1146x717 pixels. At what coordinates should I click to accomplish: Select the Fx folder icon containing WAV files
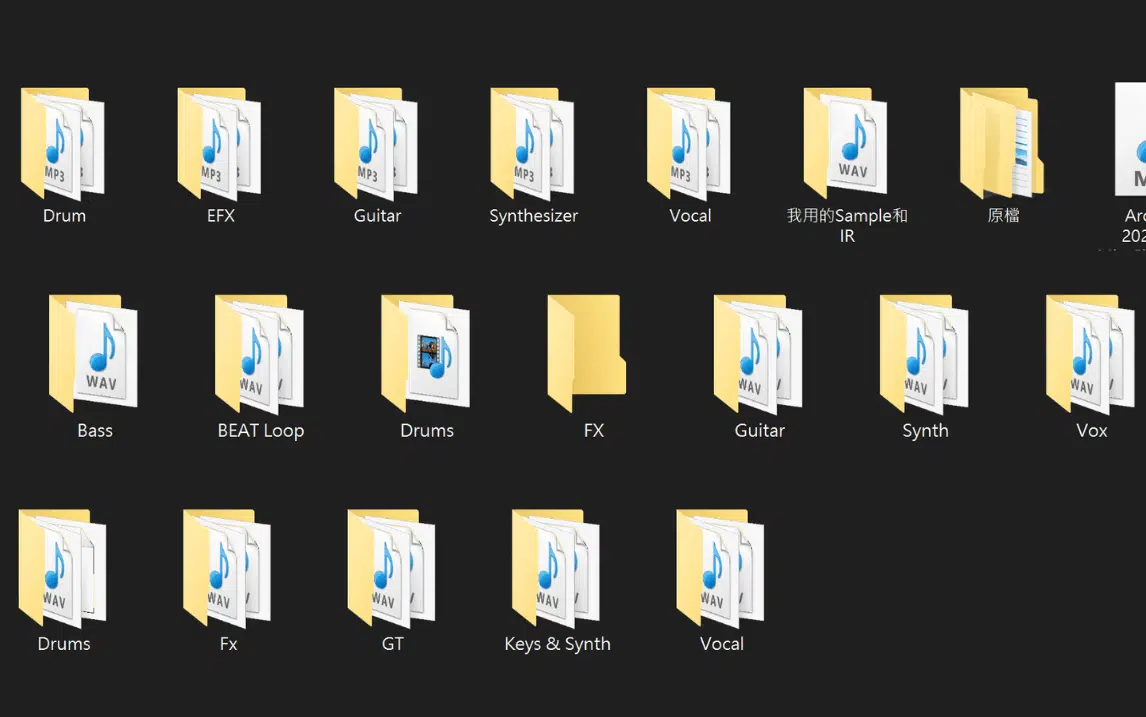coord(227,568)
